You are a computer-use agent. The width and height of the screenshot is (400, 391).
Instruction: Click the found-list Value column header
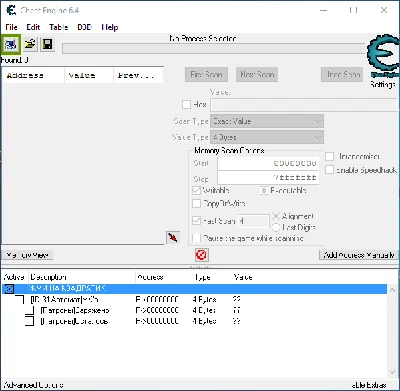click(89, 76)
